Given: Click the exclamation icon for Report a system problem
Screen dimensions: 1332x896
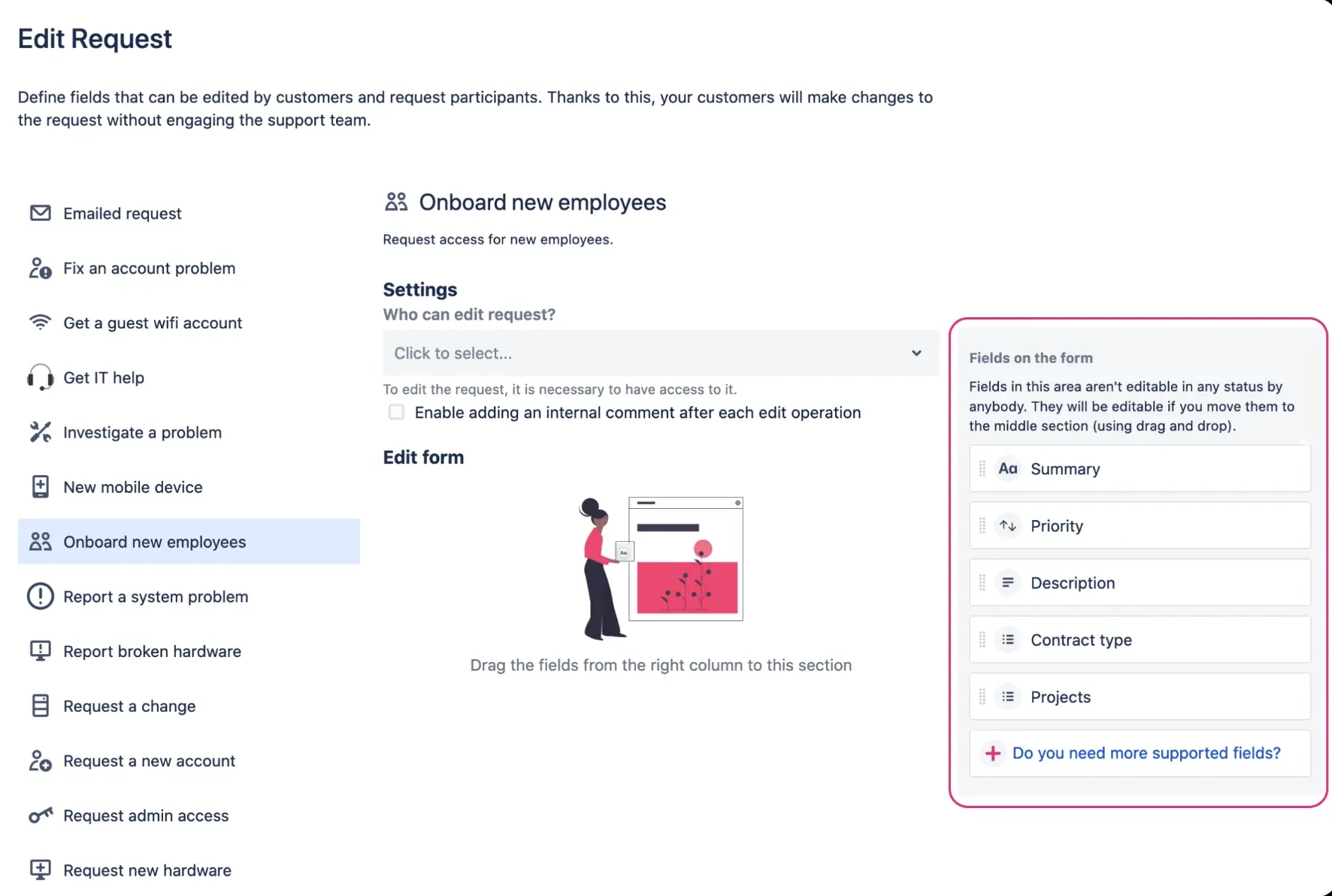Looking at the screenshot, I should tap(40, 596).
